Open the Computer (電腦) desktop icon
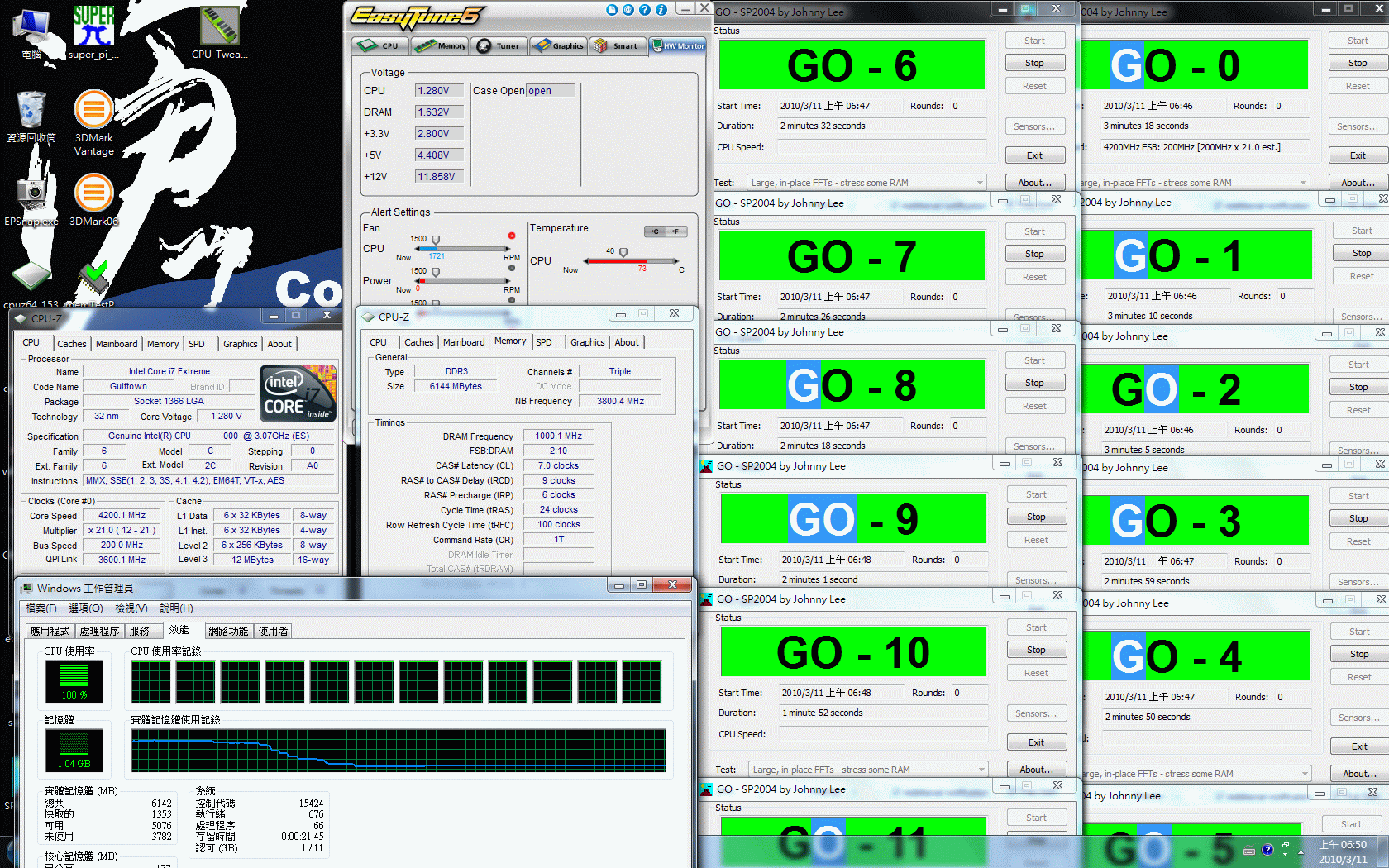Image resolution: width=1389 pixels, height=868 pixels. point(31,33)
